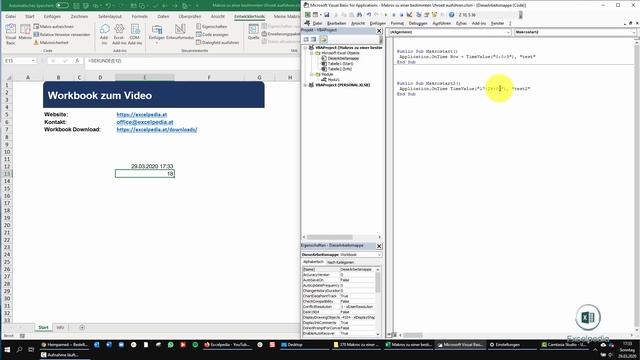This screenshot has width=640, height=360.
Task: Click the properties panel vertical scrollbar
Action: pyautogui.click(x=378, y=282)
